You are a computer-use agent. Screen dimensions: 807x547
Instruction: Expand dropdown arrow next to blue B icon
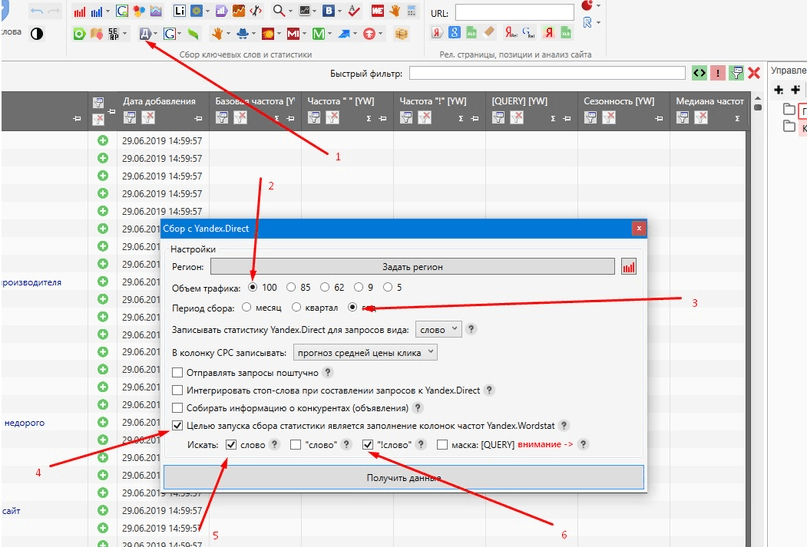tap(340, 11)
